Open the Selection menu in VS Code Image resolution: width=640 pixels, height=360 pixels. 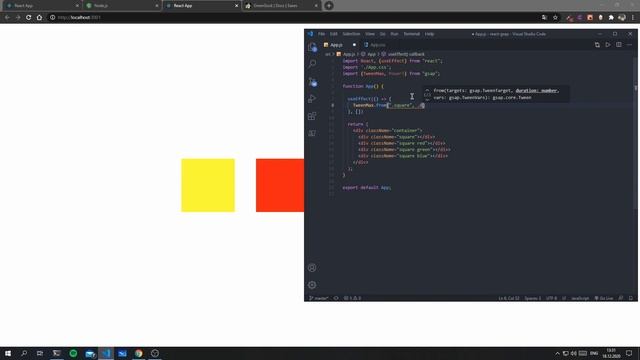pos(351,34)
